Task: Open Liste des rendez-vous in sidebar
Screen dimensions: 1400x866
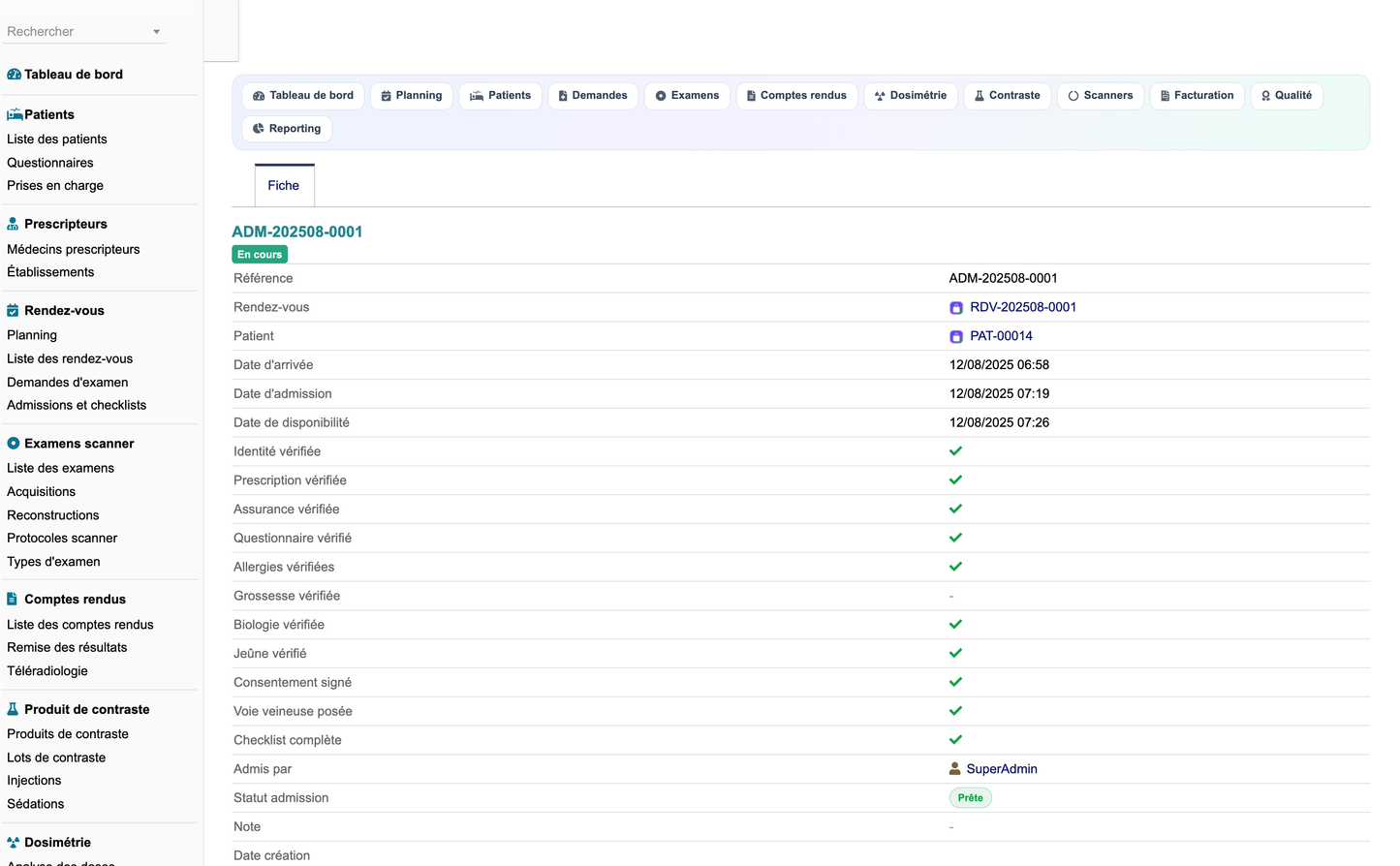Action: tap(70, 358)
